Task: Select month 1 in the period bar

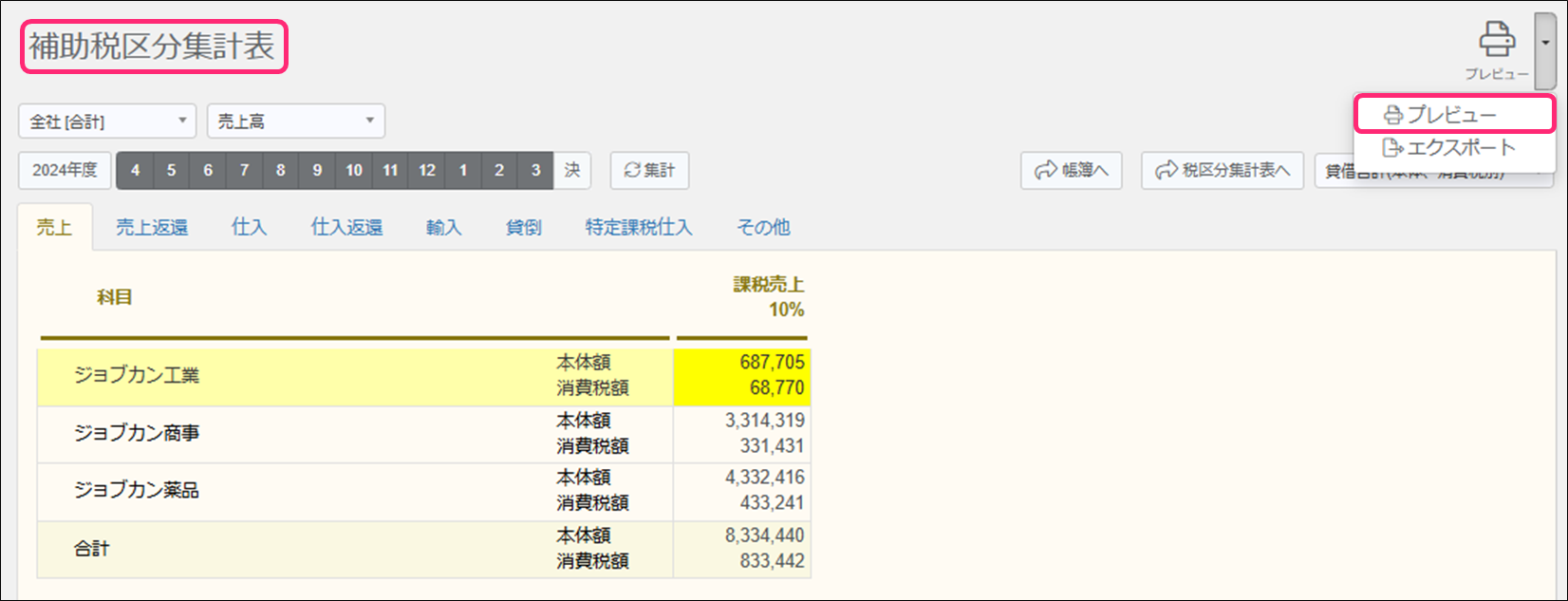Action: pyautogui.click(x=463, y=170)
